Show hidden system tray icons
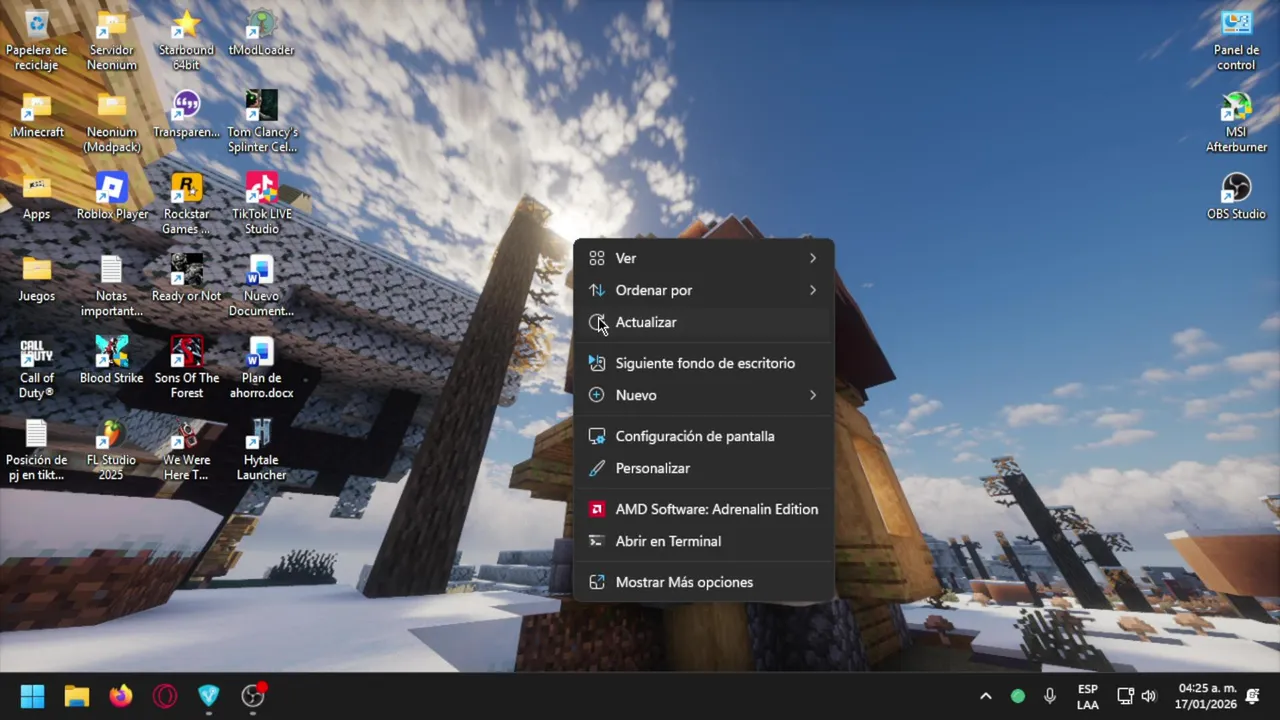Viewport: 1280px width, 720px height. pos(985,696)
